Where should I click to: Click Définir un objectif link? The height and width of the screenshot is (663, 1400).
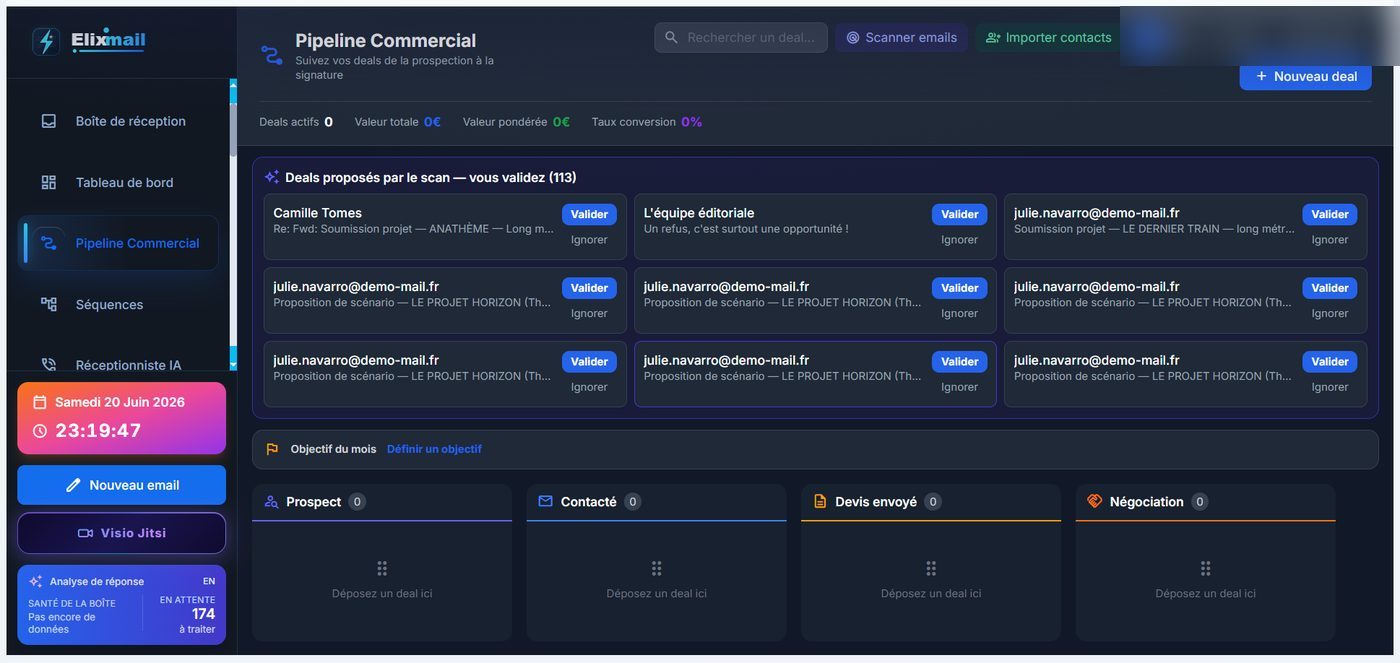(x=434, y=449)
